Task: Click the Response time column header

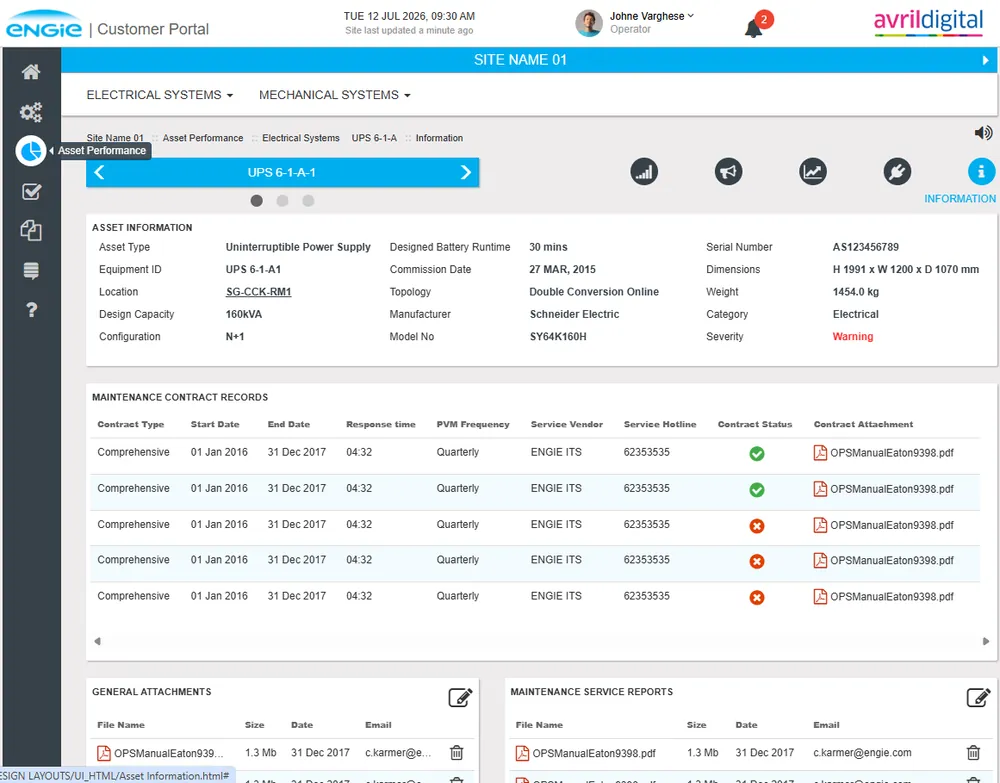Action: coord(381,424)
